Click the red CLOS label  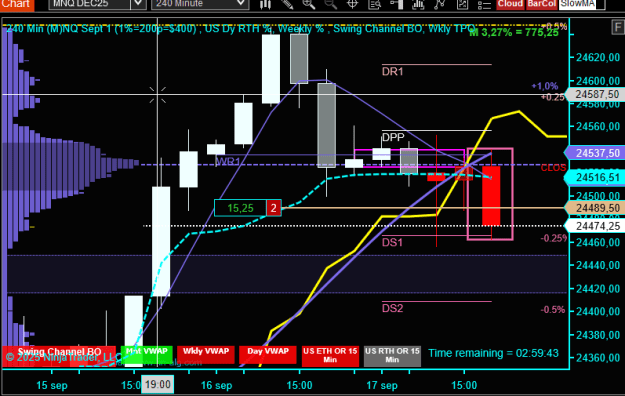553,168
